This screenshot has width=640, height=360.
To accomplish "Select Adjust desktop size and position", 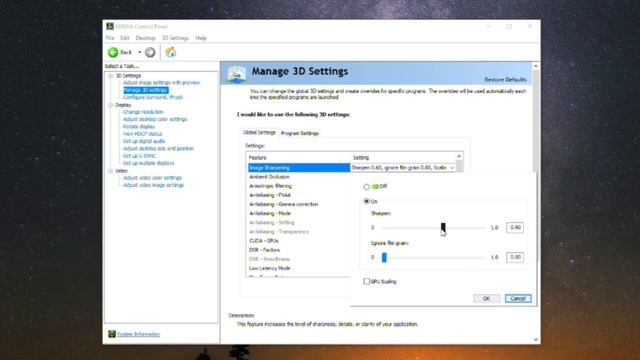I will pos(158,149).
